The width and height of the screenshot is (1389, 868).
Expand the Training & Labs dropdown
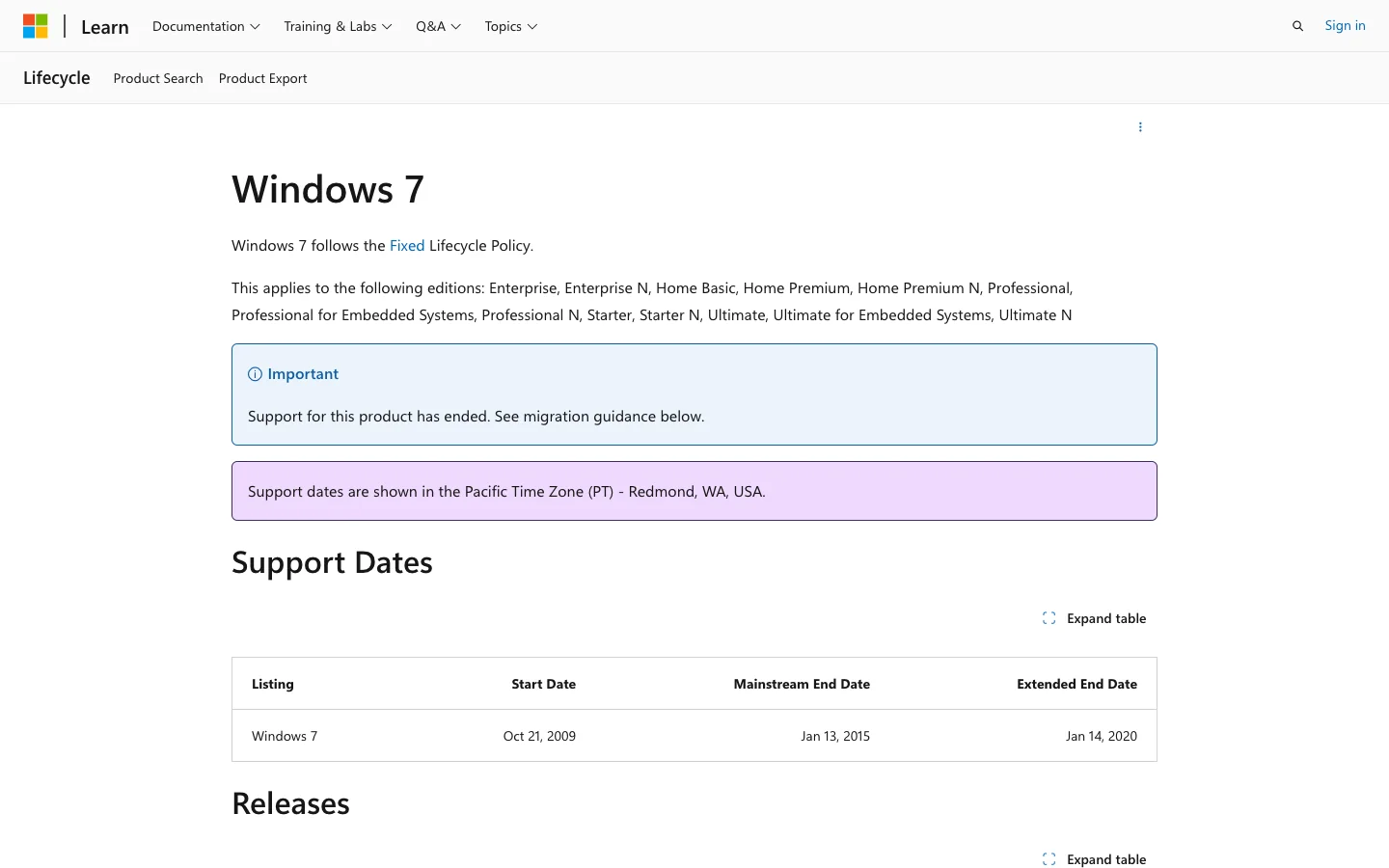coord(338,26)
